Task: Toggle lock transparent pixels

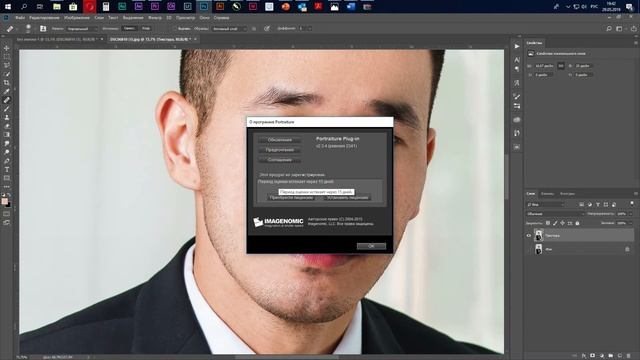Action: [548, 223]
